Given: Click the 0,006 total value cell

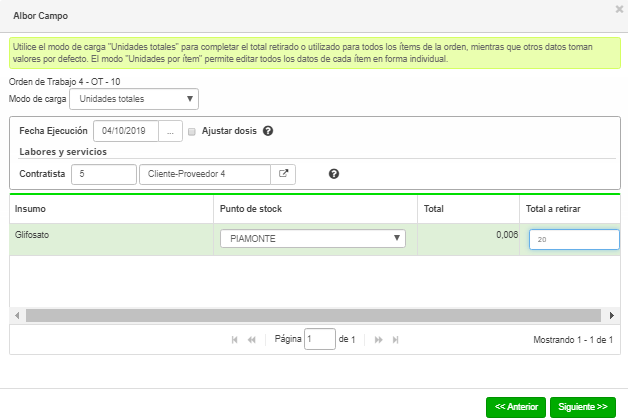Looking at the screenshot, I should (x=469, y=240).
